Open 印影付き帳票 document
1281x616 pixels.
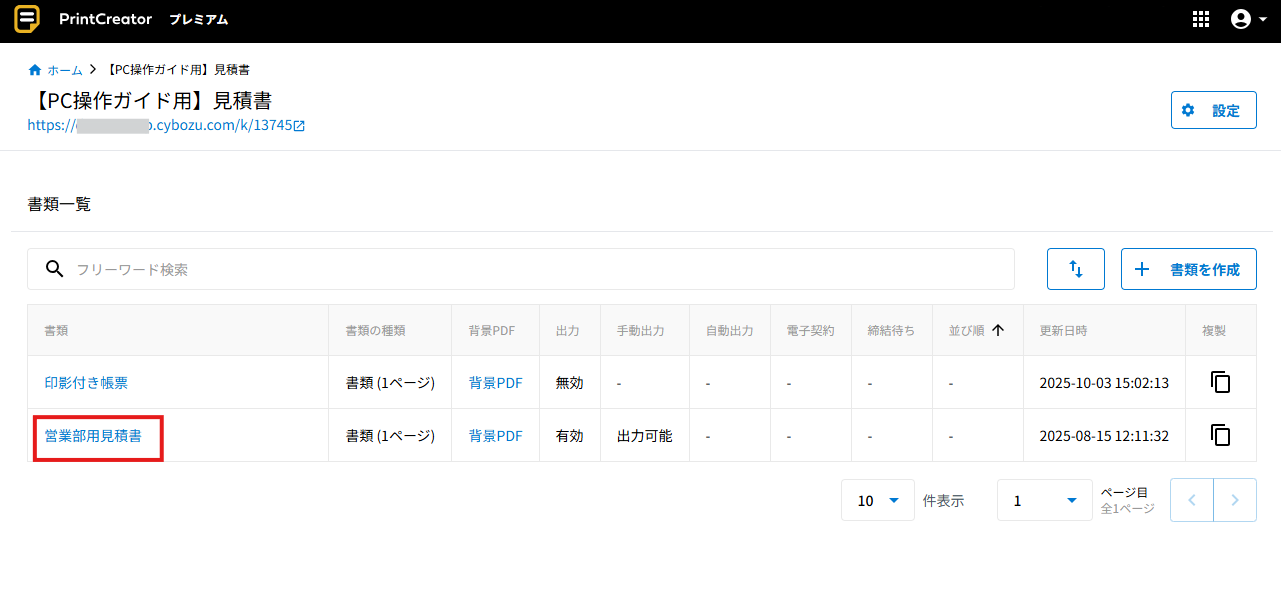coord(86,383)
